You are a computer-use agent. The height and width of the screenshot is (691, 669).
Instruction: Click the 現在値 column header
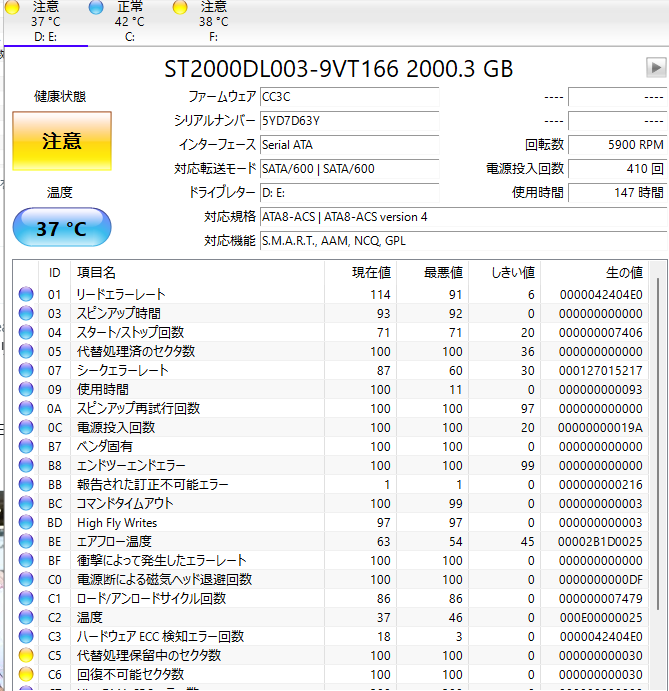coord(360,273)
